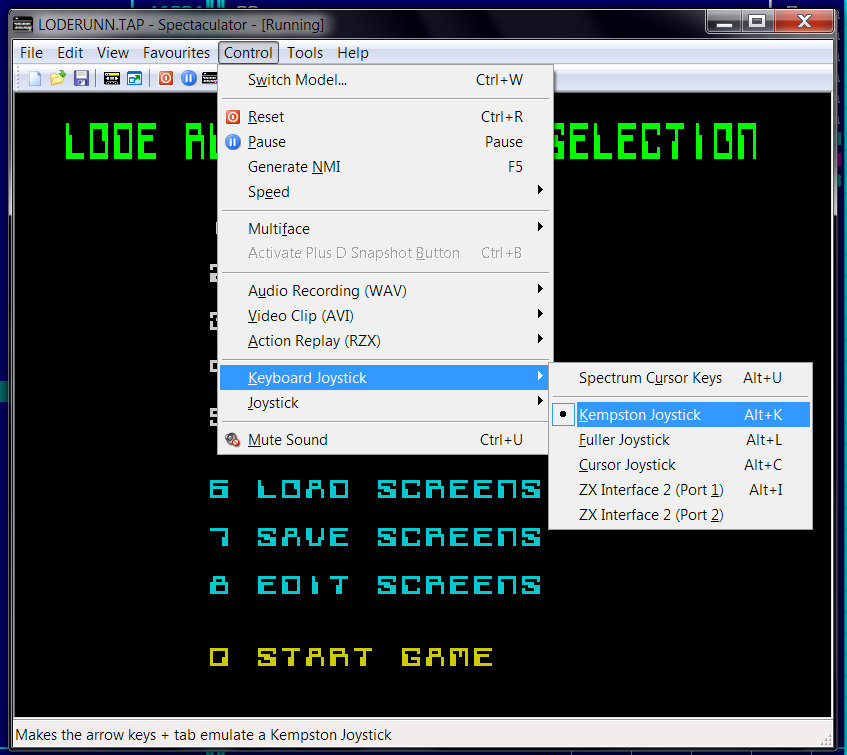Click the Save floppy disk icon

point(81,78)
